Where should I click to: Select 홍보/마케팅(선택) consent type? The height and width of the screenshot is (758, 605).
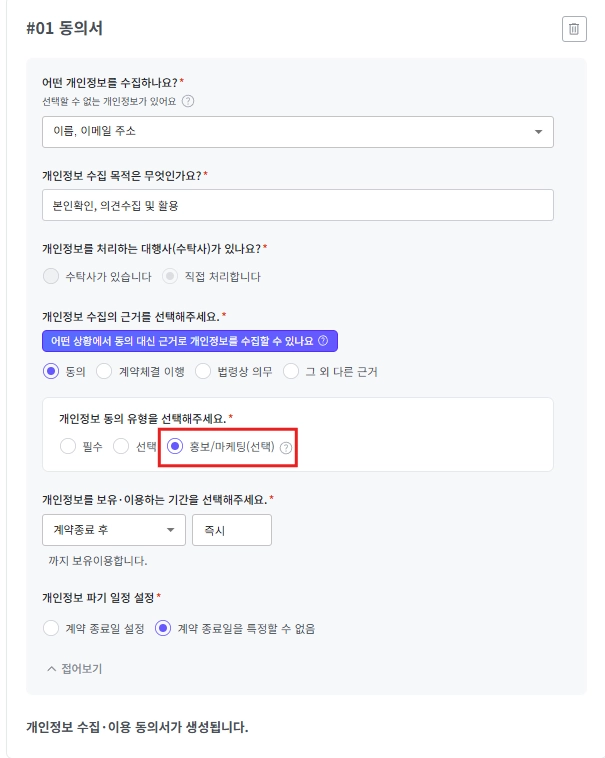(175, 447)
